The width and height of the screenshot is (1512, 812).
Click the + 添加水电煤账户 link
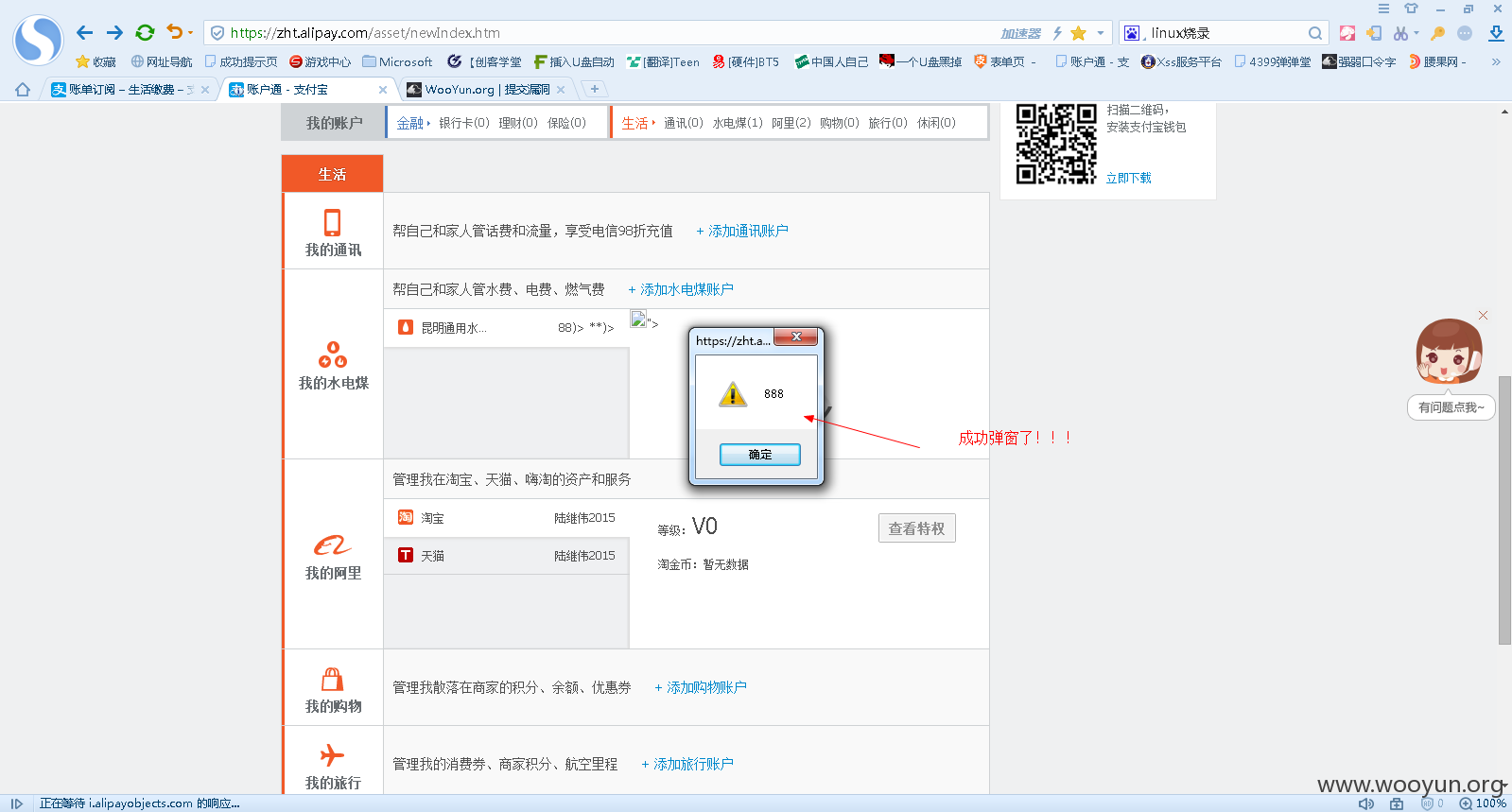681,289
